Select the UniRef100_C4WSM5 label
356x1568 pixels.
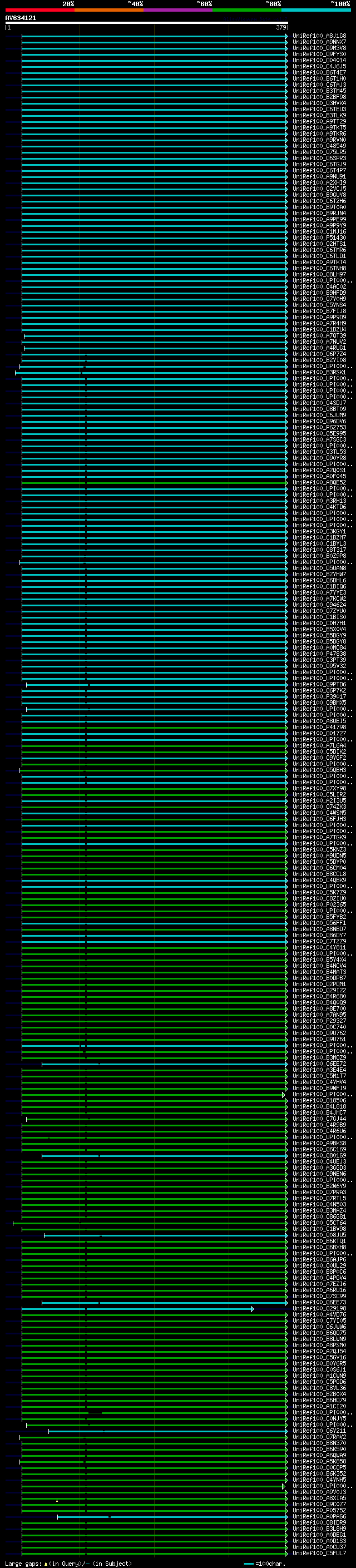[319, 813]
